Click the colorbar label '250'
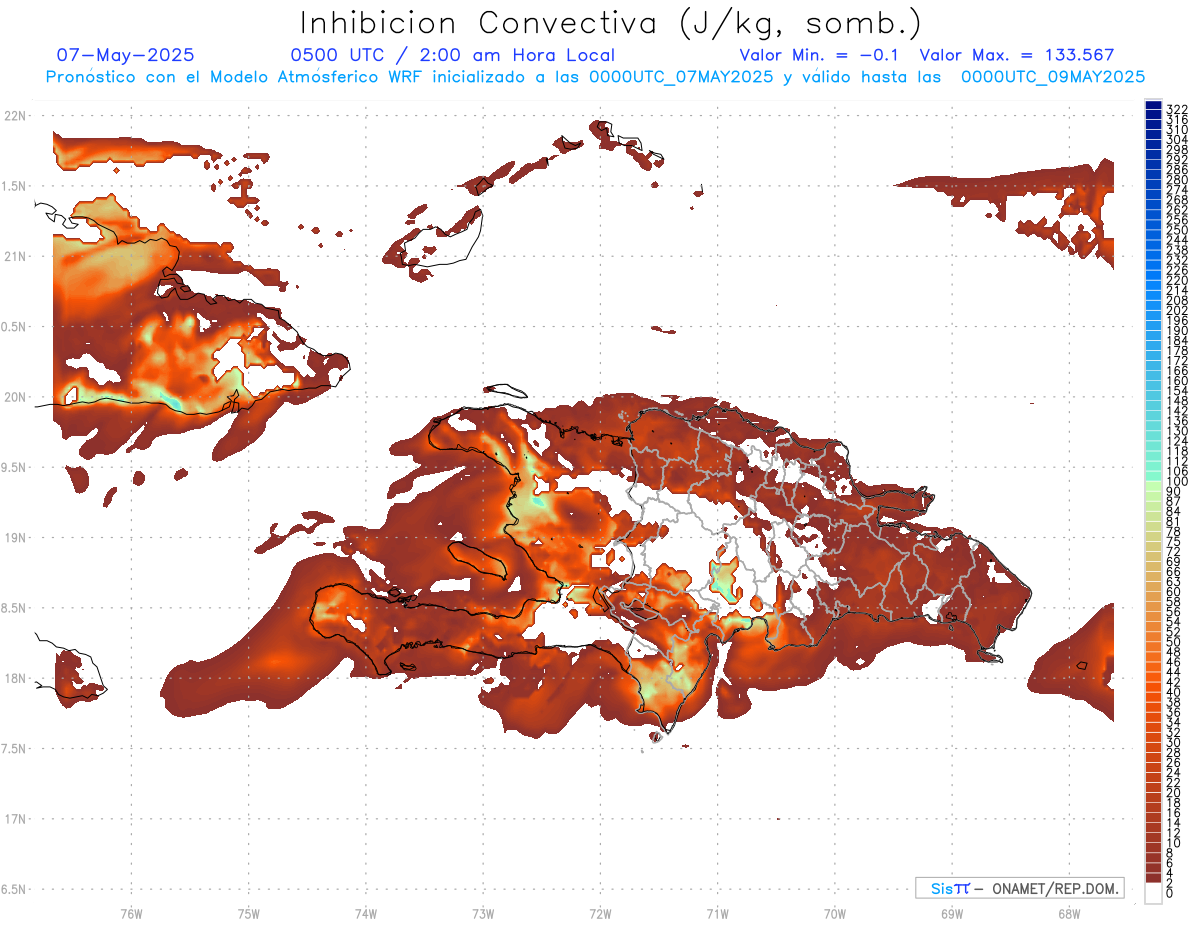 1177,230
